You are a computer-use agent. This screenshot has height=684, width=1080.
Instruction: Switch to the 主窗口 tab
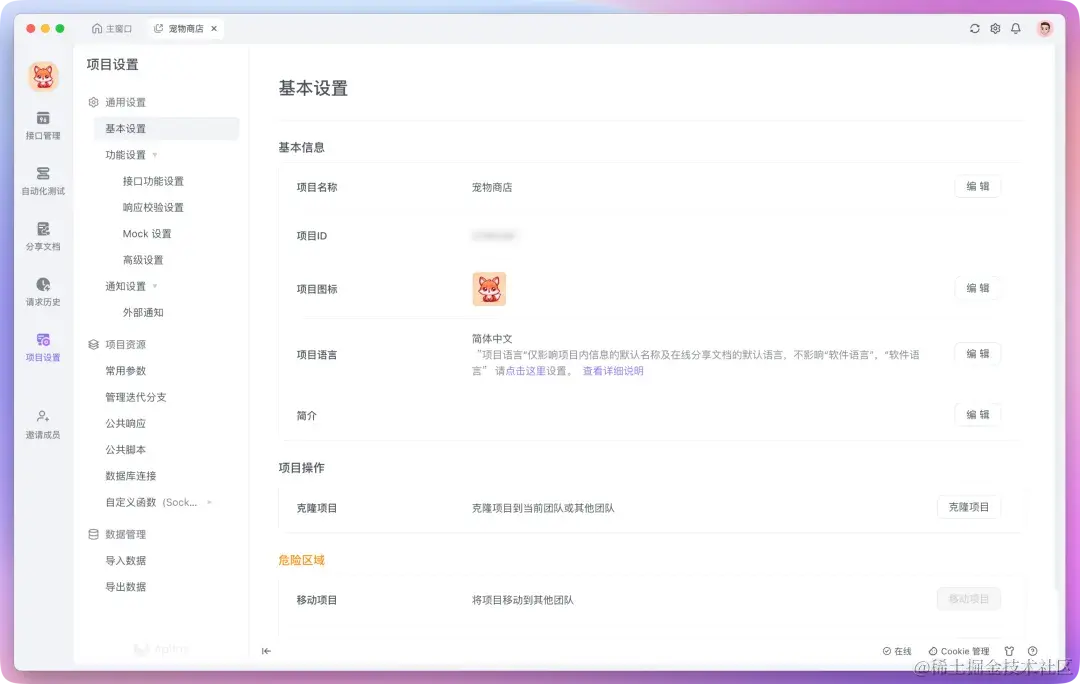tap(112, 28)
